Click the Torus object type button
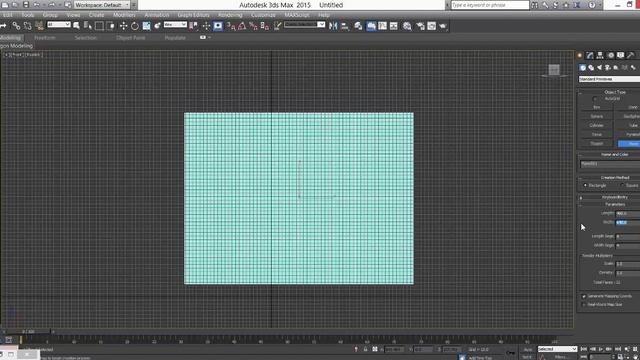Image resolution: width=640 pixels, height=360 pixels. tap(597, 134)
